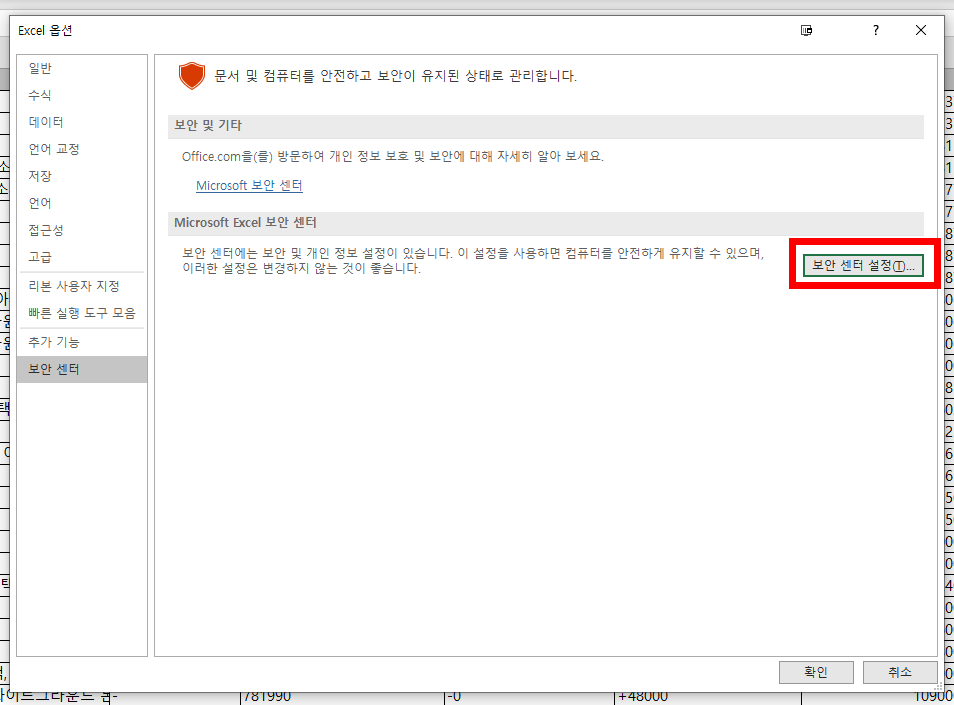Click the Microsoft Excel 보안 센터 header
954x705 pixels.
(x=546, y=223)
